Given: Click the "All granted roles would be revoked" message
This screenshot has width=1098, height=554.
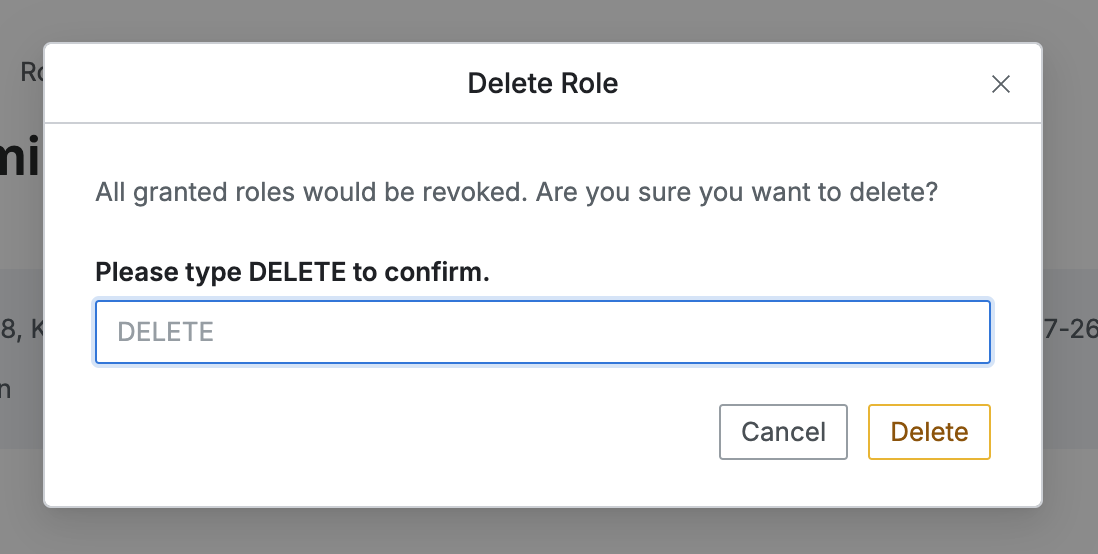Looking at the screenshot, I should click(x=310, y=192).
